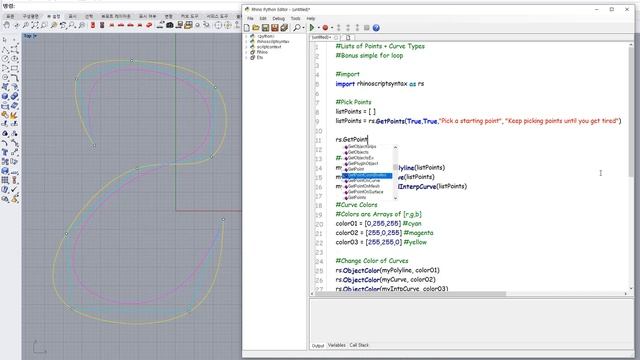The height and width of the screenshot is (360, 640).
Task: Stop debugging with the gray square icon
Action: tap(367, 27)
